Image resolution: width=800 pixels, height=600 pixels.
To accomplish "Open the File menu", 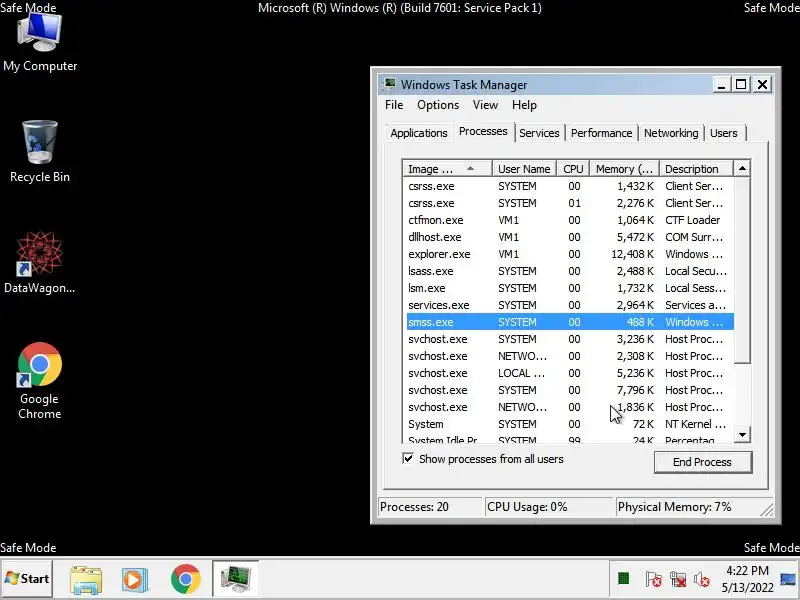I will 394,105.
